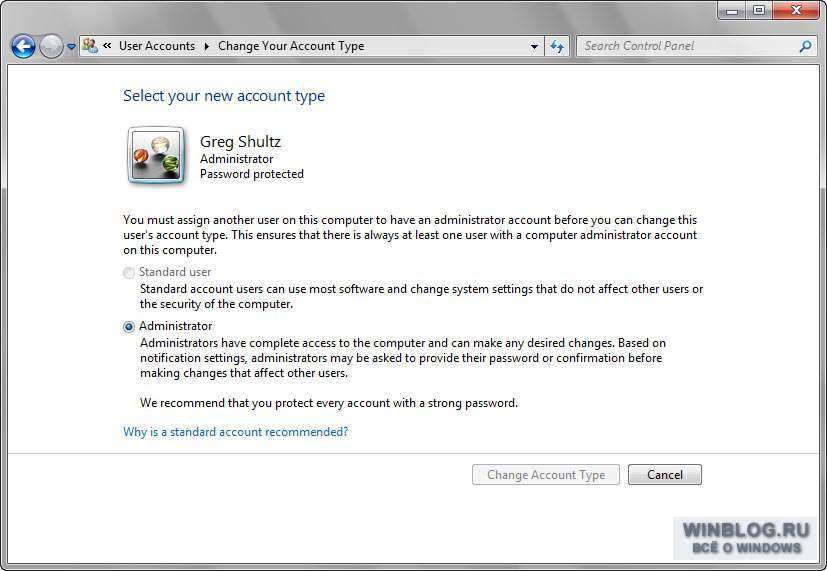
Task: Go to User Accounts breadcrumb
Action: [157, 46]
